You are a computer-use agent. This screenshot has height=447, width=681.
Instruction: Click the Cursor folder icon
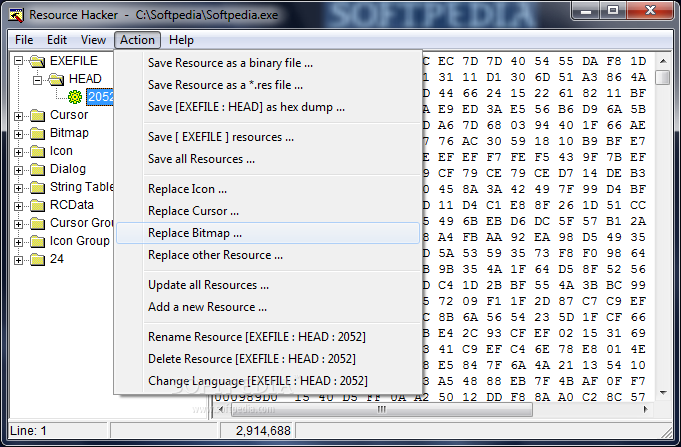37,115
